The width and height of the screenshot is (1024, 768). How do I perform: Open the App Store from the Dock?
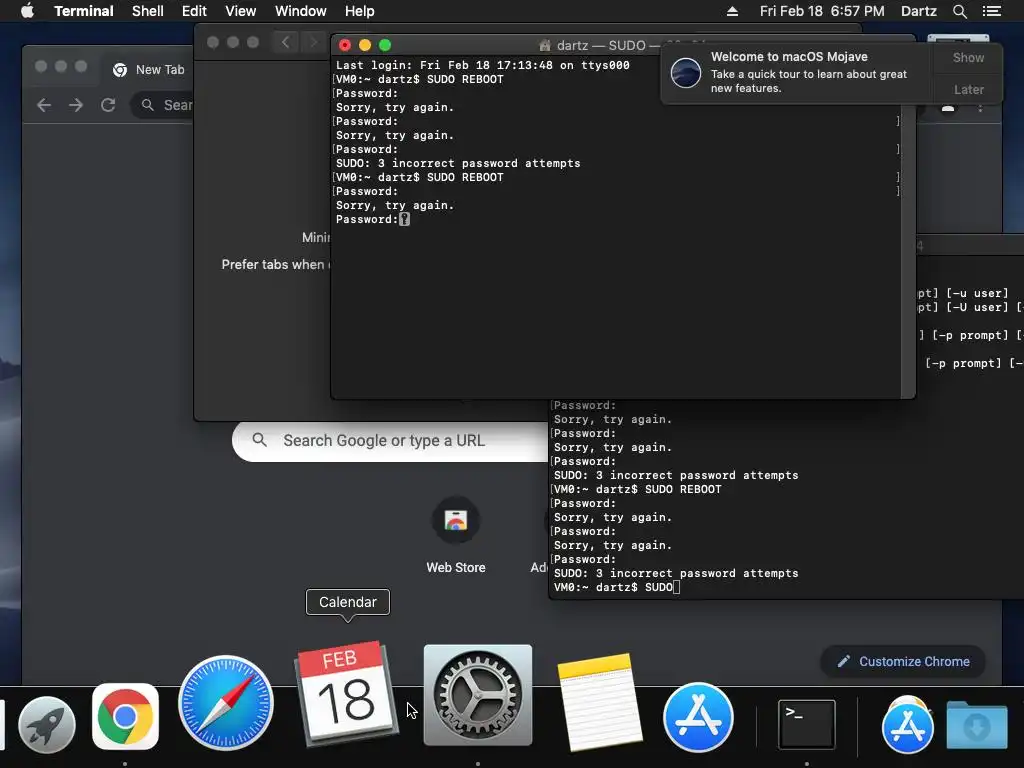click(x=698, y=717)
